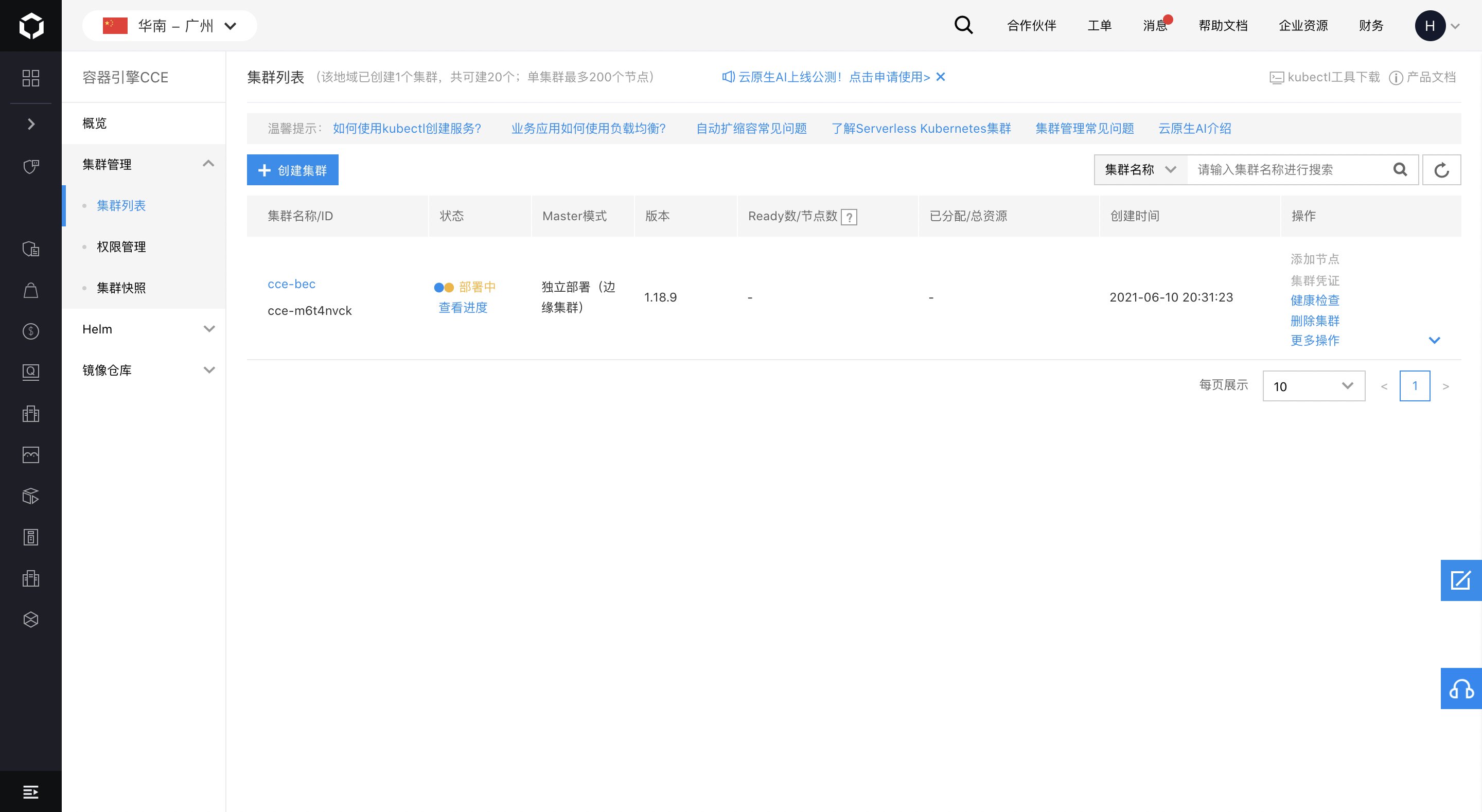Image resolution: width=1482 pixels, height=812 pixels.
Task: Open 财务 in top navigation
Action: 1371,25
